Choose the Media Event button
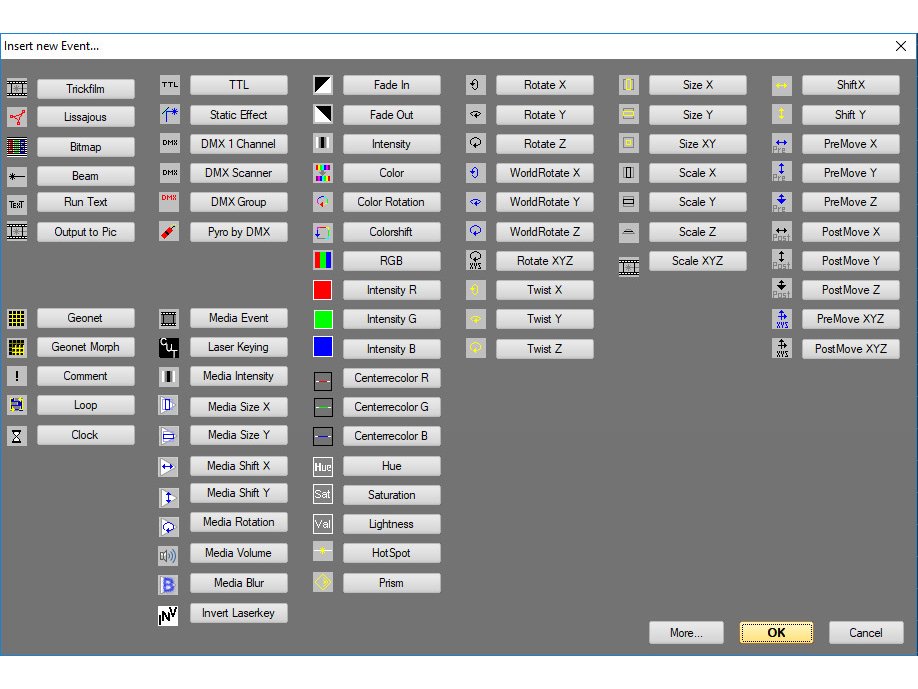Screen dimensions: 918x689 coord(238,318)
